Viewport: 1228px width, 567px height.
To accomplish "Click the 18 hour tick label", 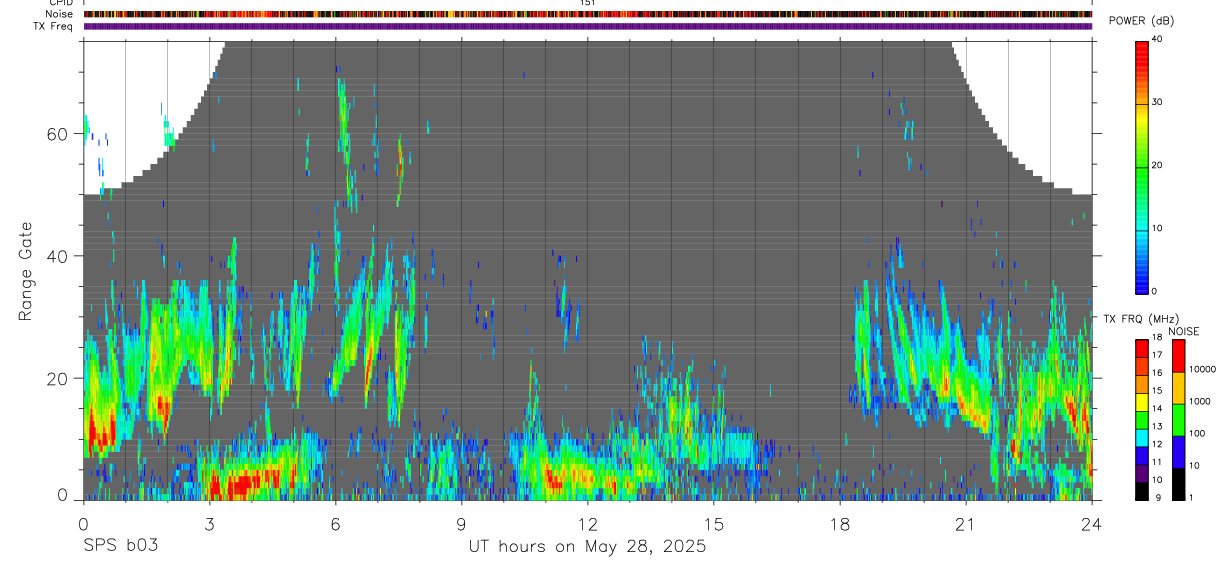I will click(840, 522).
